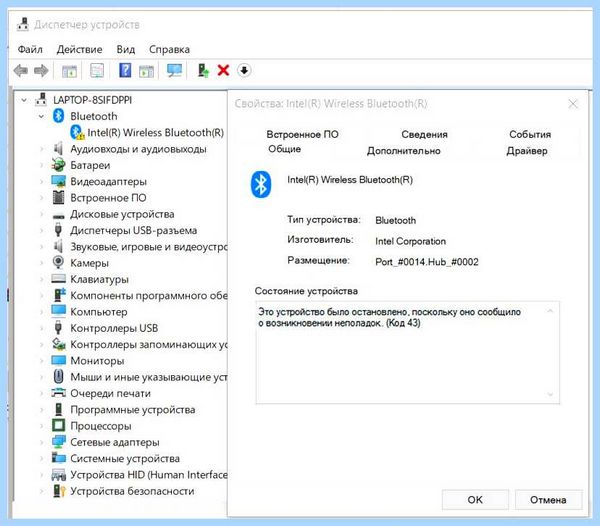This screenshot has width=600, height=526.
Task: Collapse the LAPTOP-8SIFDPPI root node
Action: [24, 100]
